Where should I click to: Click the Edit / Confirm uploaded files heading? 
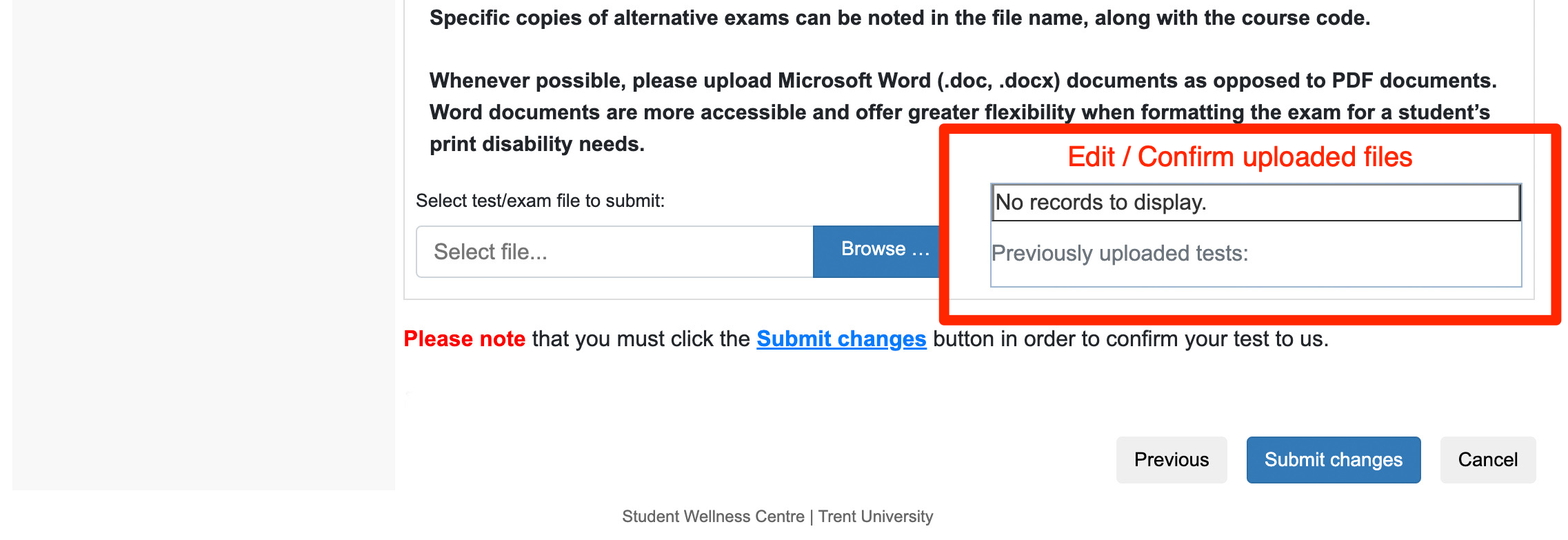click(x=1239, y=157)
